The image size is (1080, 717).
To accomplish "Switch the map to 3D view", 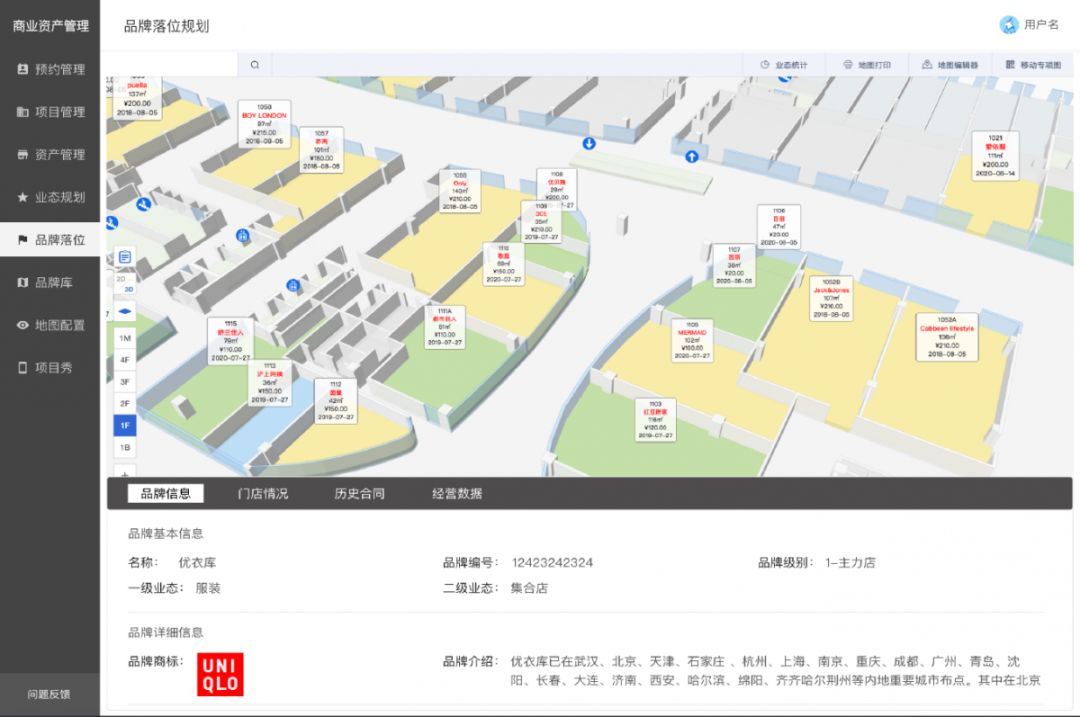I will [x=129, y=289].
